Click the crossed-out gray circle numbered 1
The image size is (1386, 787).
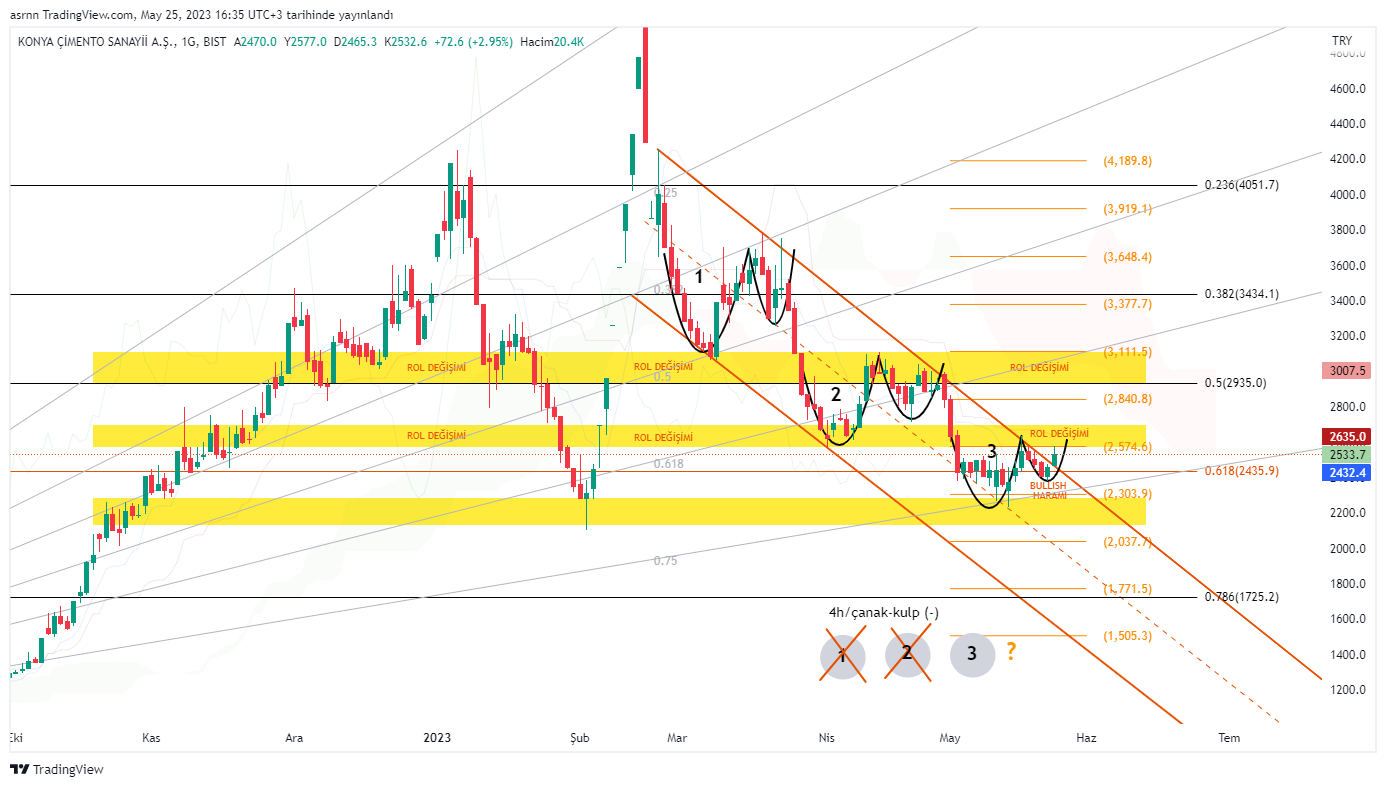click(x=842, y=656)
